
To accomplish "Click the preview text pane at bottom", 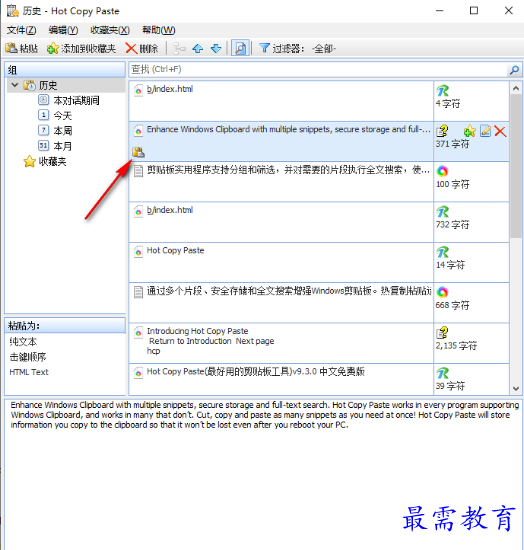I will pyautogui.click(x=263, y=474).
